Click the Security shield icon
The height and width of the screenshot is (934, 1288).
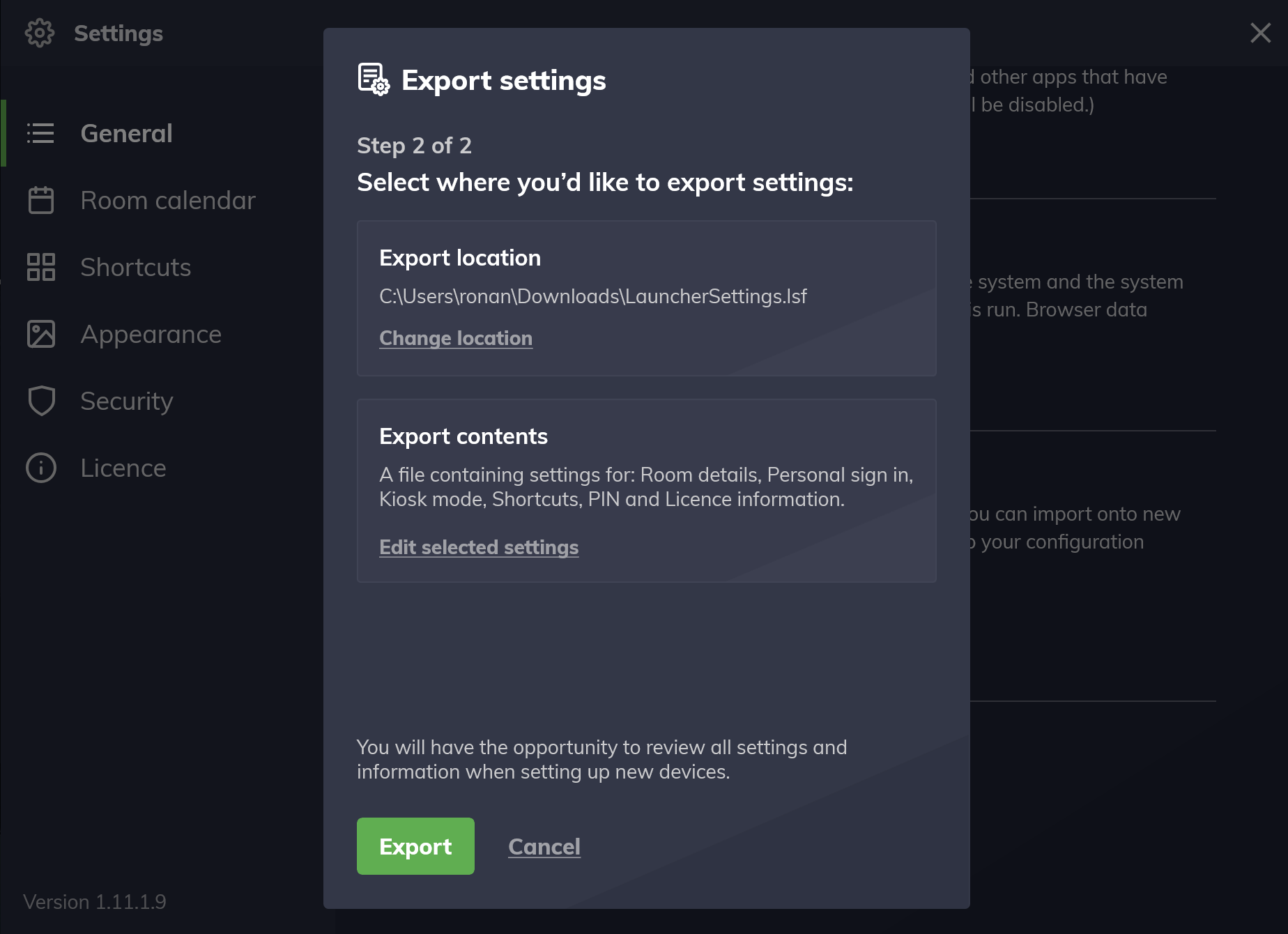[x=41, y=401]
